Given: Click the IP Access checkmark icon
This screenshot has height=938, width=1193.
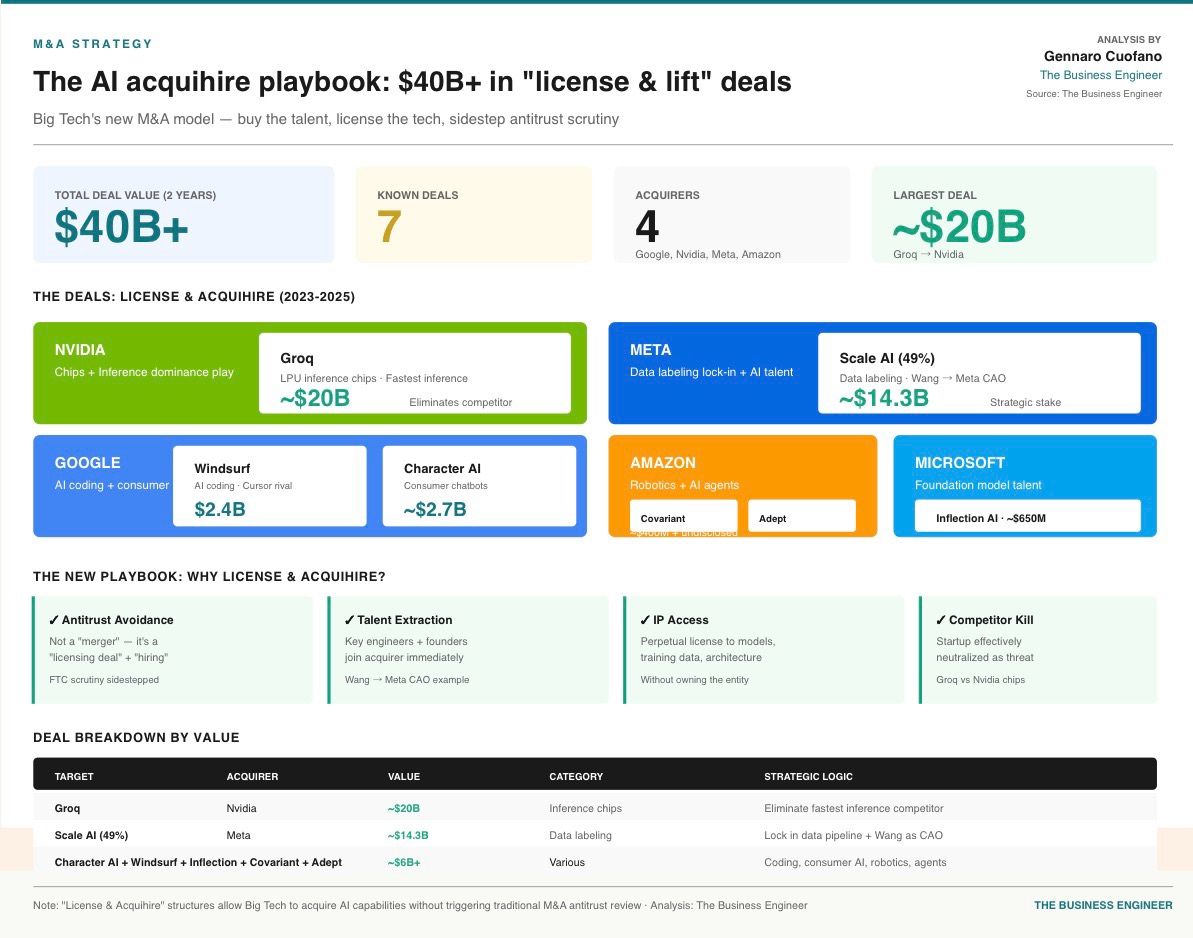Looking at the screenshot, I should click(643, 620).
